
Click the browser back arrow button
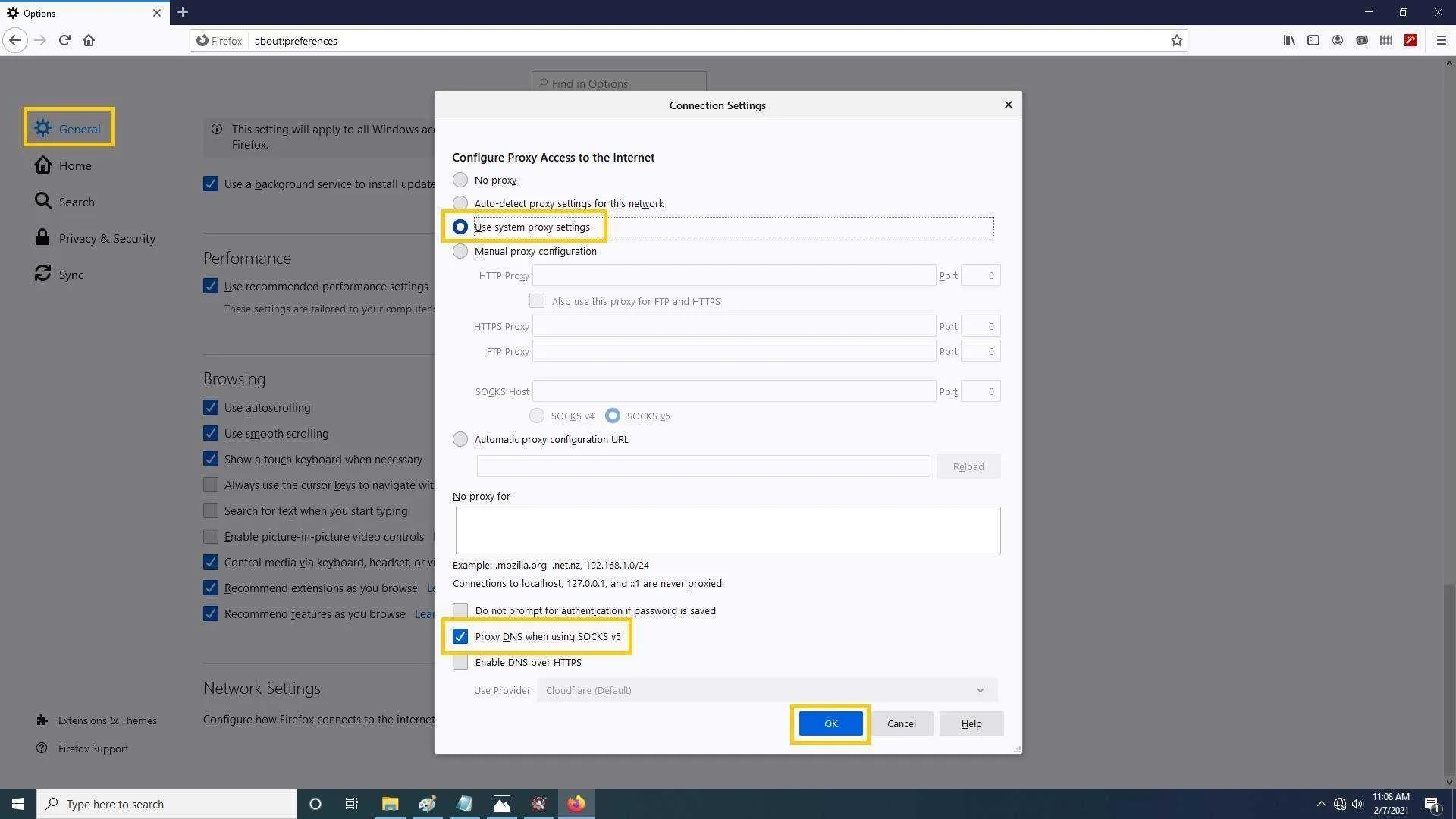click(15, 40)
